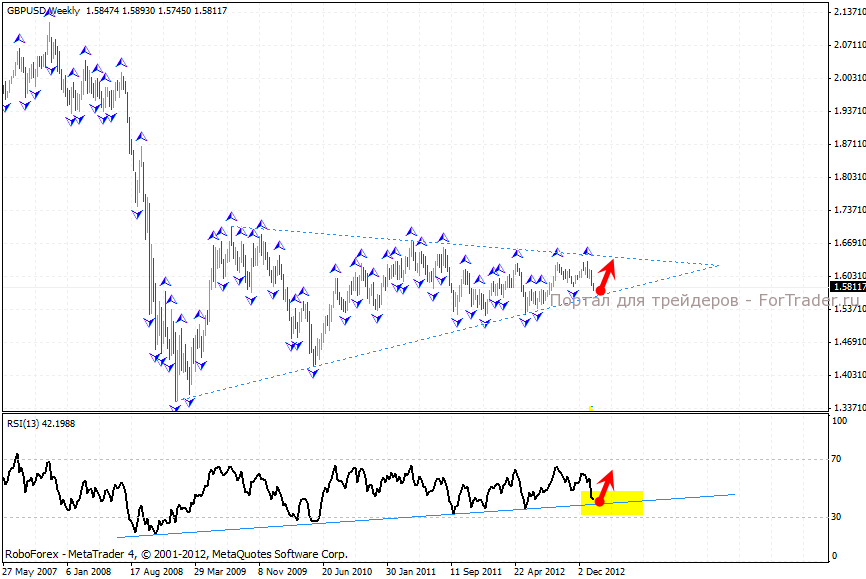
Task: Click the RoboForex MetaTrader 4 copyright text
Action: [176, 553]
